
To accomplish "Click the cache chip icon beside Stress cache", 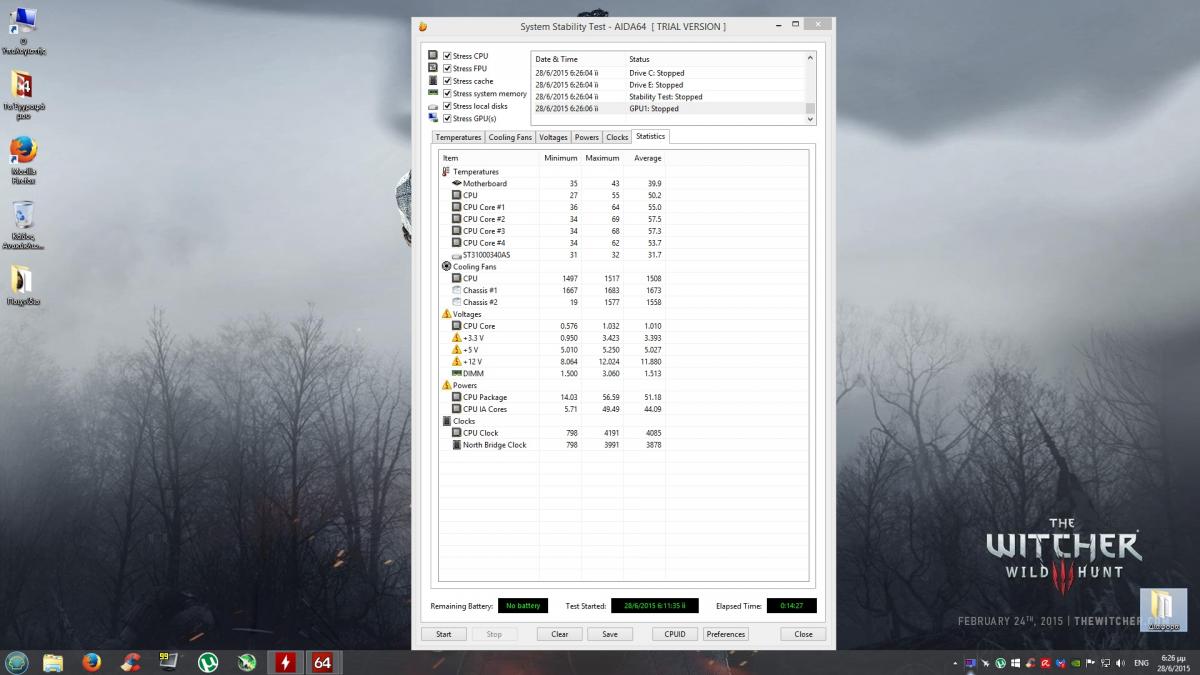I will [433, 81].
